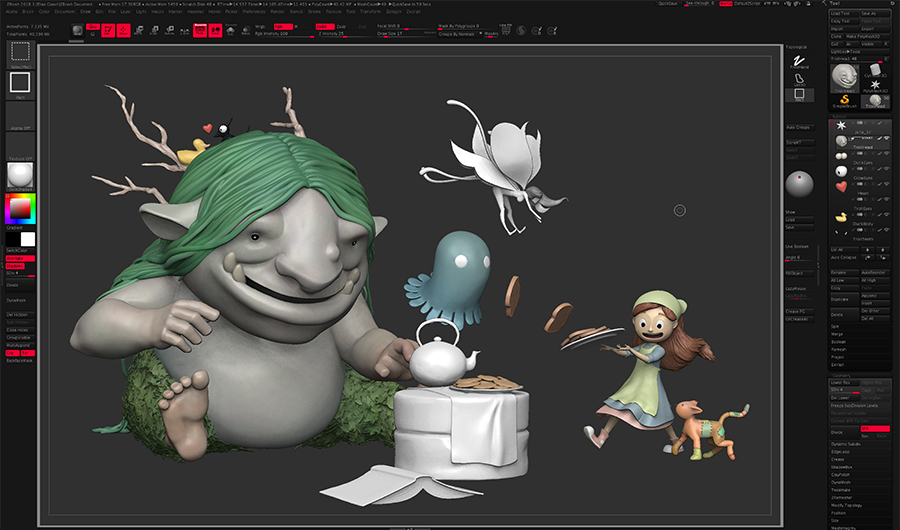Viewport: 900px width, 530px height.
Task: Open the Preferences menu
Action: 253,11
